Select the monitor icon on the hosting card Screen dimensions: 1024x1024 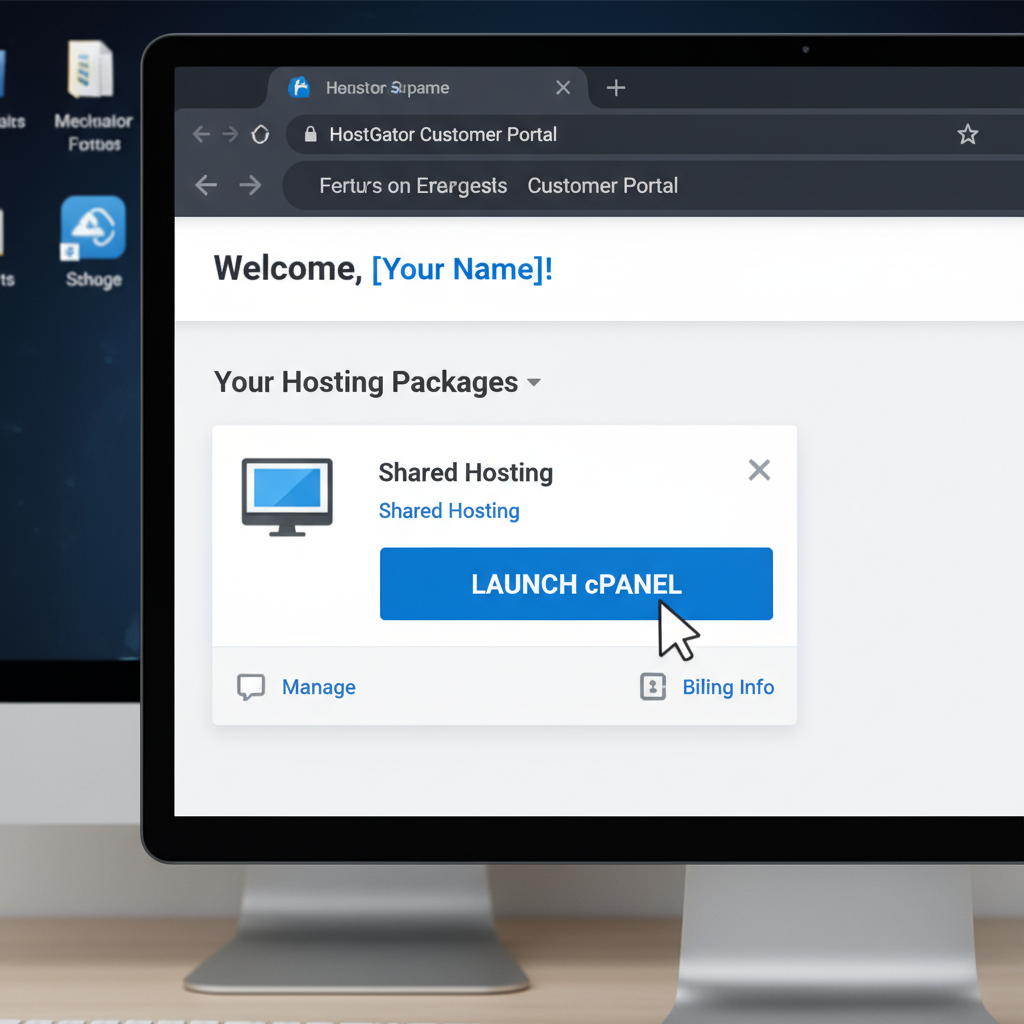[x=287, y=496]
